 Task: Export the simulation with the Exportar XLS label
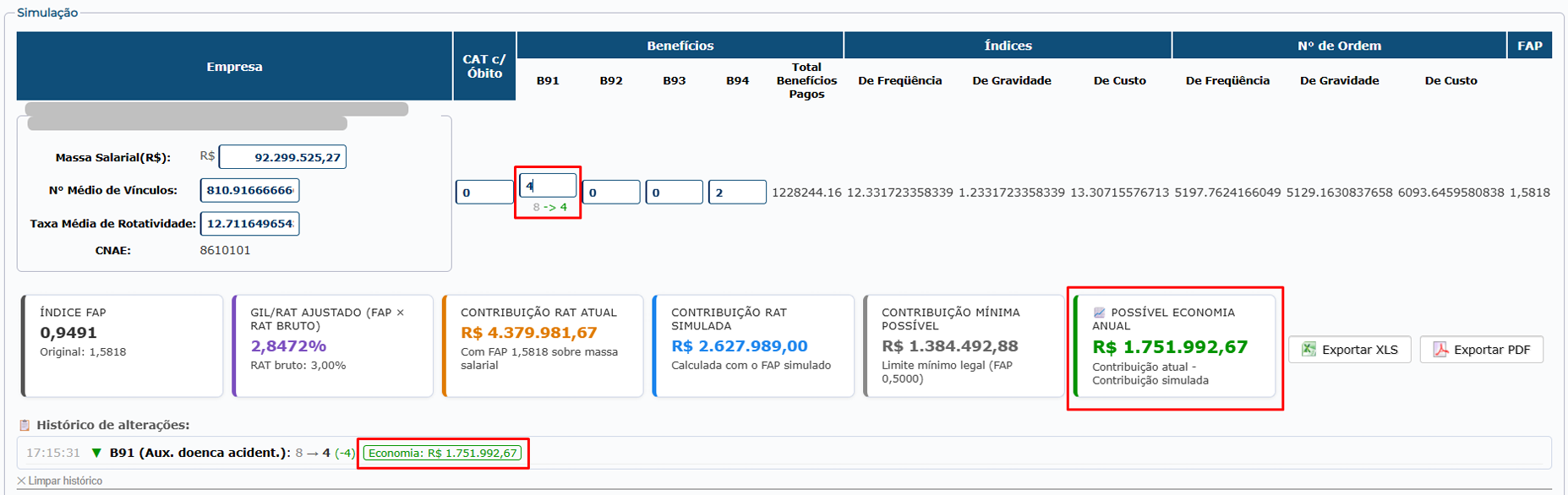point(1360,350)
